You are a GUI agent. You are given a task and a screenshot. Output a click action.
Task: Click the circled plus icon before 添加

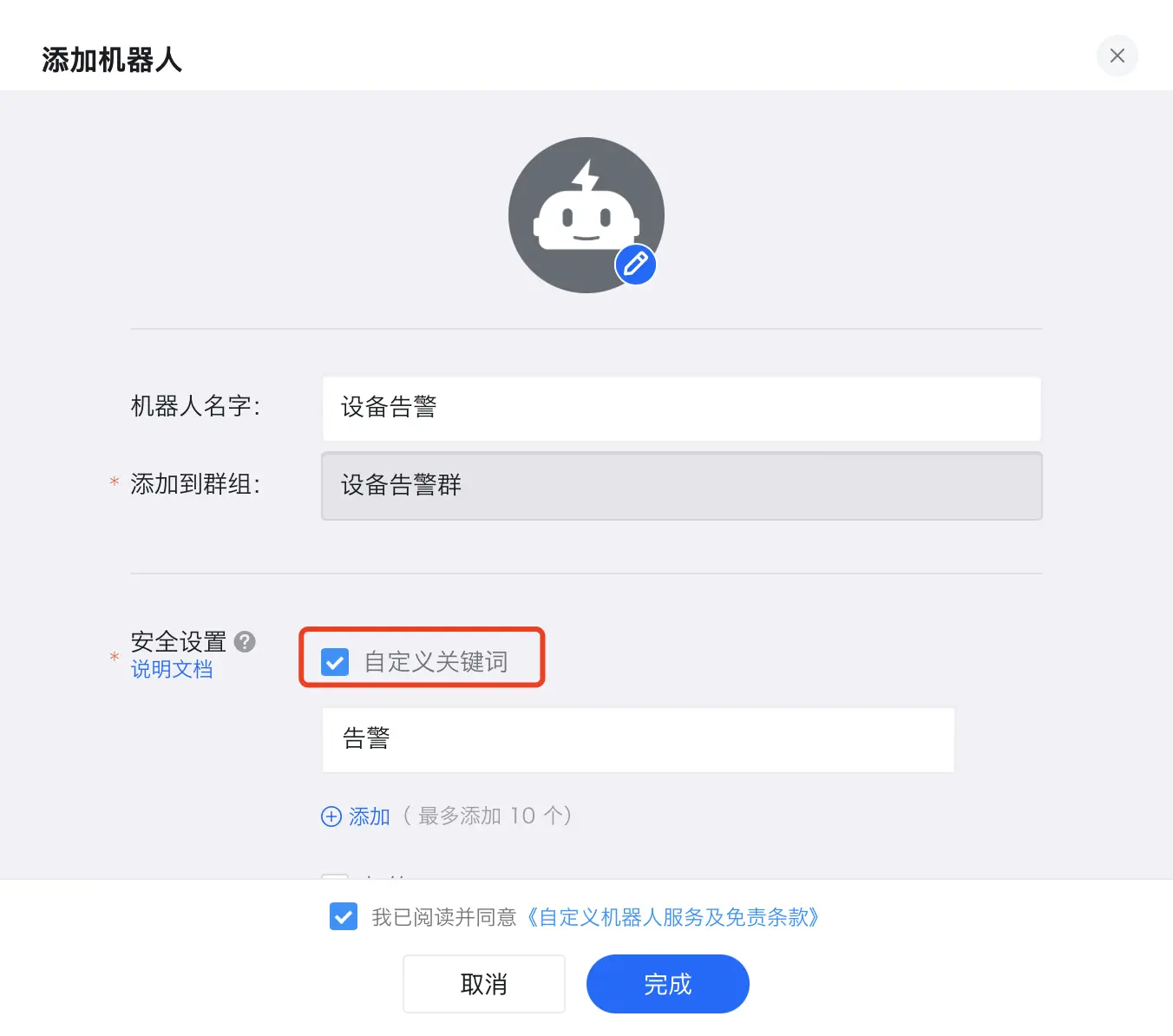331,816
